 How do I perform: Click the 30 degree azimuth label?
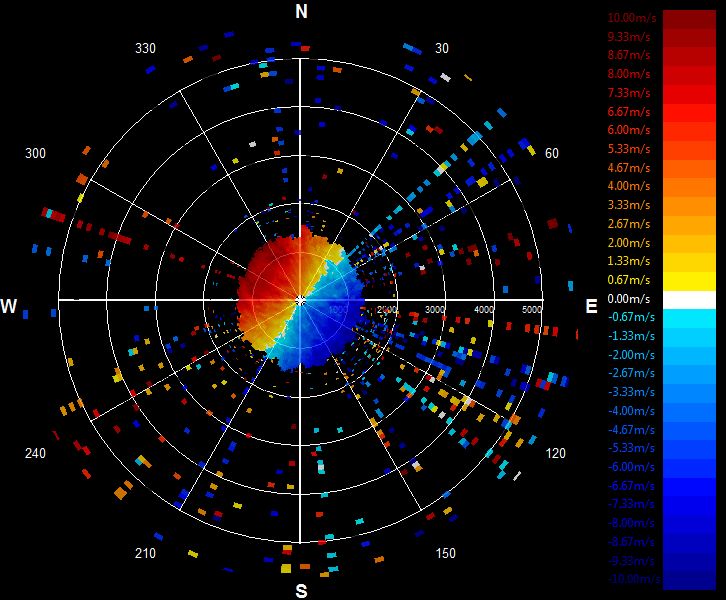point(442,48)
